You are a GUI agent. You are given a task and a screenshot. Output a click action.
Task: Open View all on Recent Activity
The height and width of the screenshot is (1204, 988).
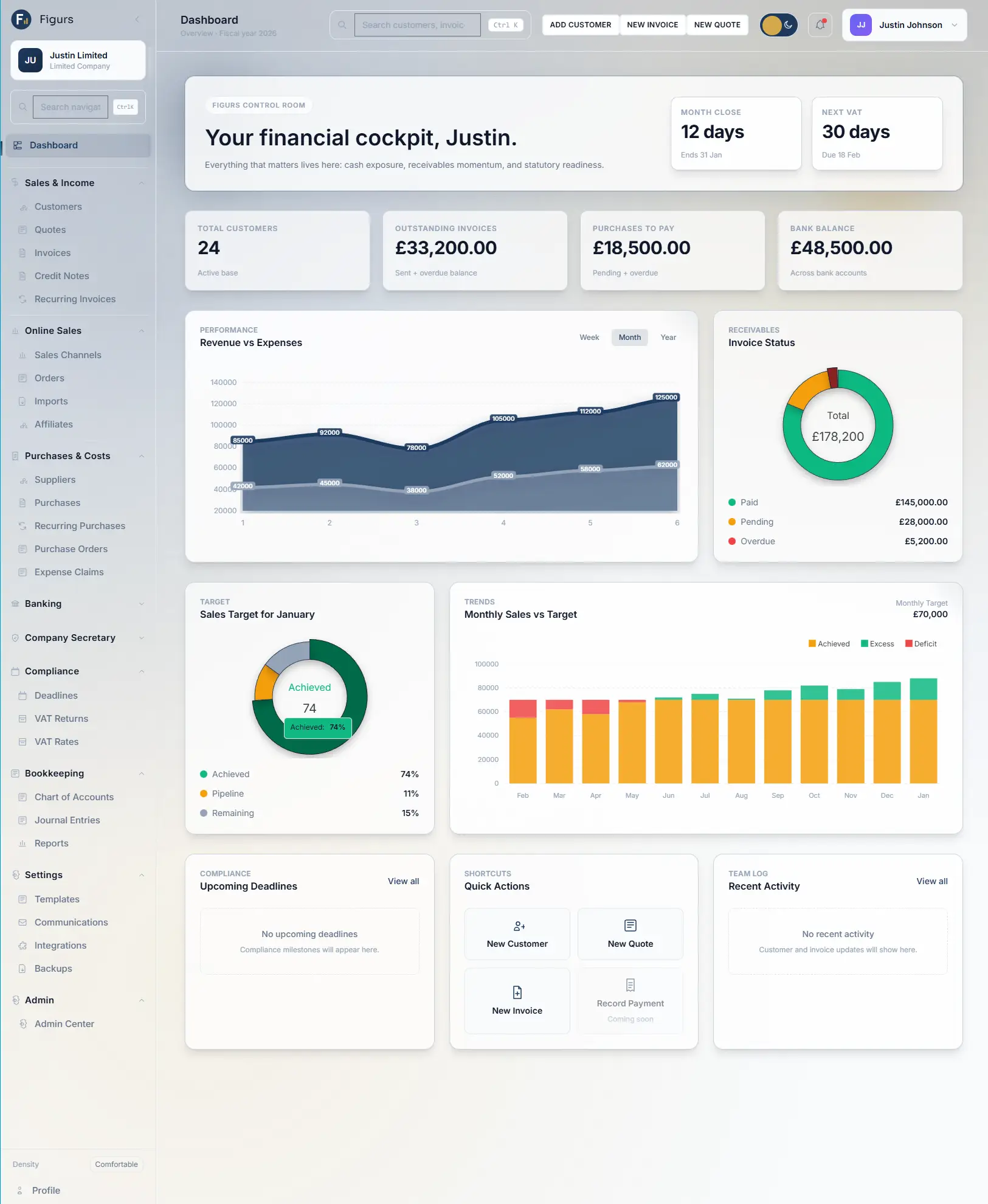point(931,881)
